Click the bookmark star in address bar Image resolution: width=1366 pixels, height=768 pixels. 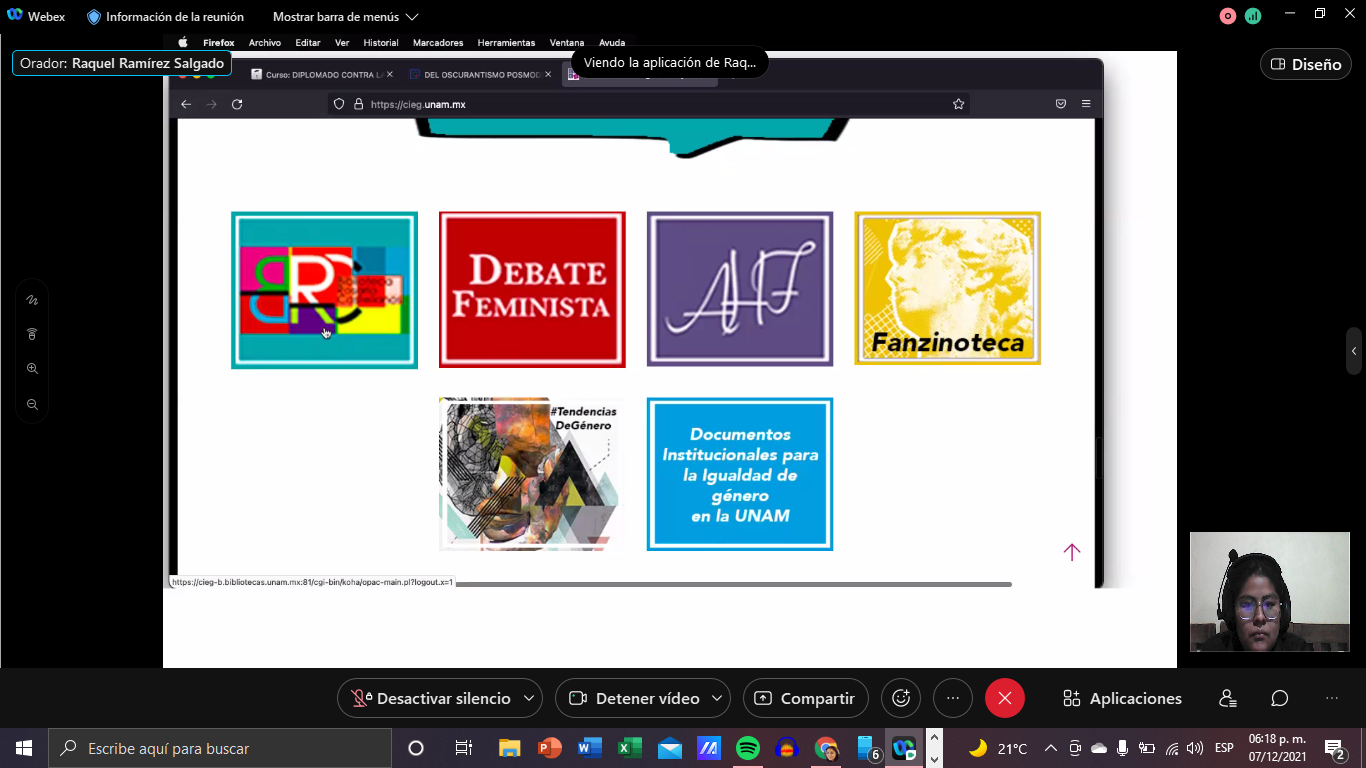pyautogui.click(x=958, y=104)
